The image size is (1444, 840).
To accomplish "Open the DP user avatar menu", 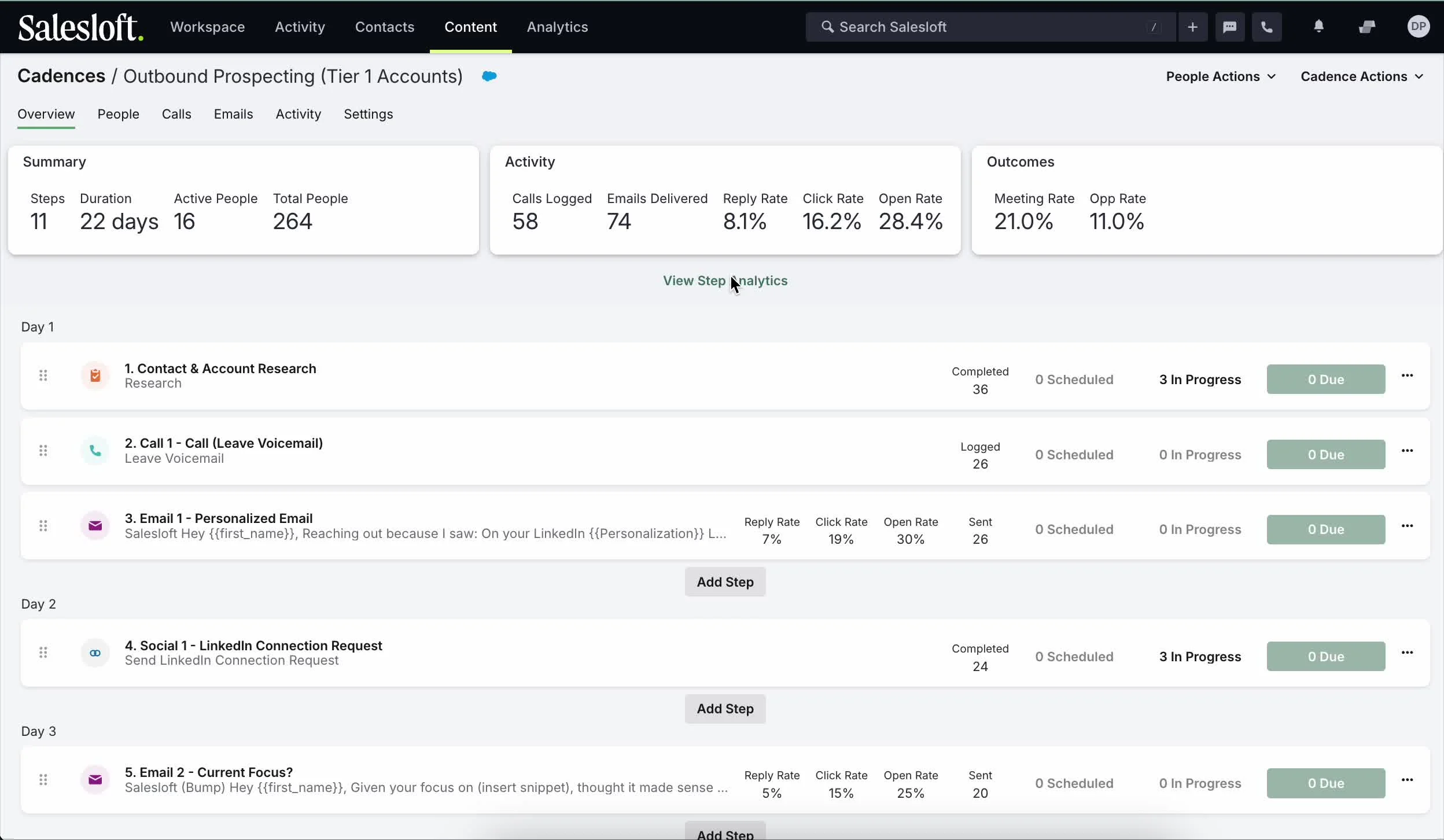I will click(x=1418, y=27).
